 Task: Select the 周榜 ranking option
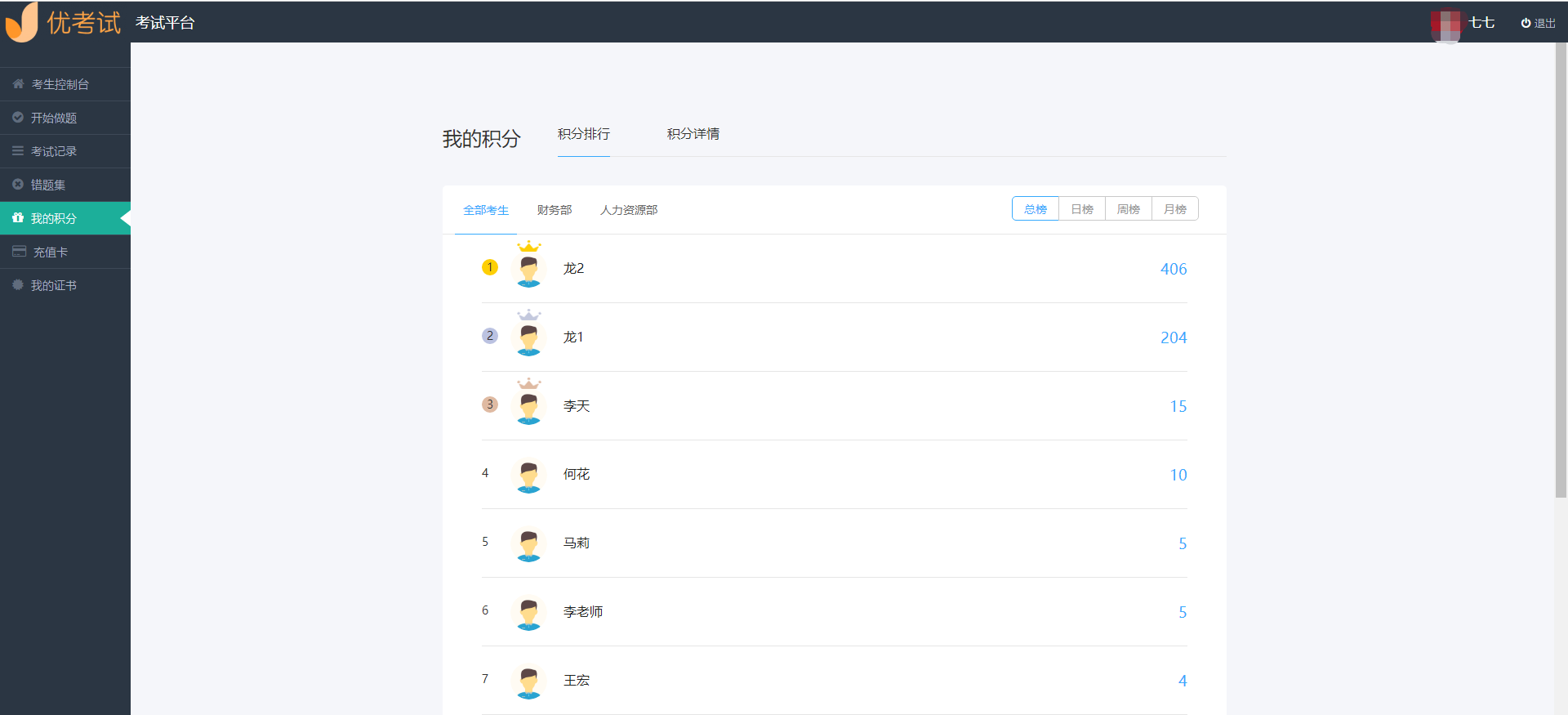pos(1129,208)
